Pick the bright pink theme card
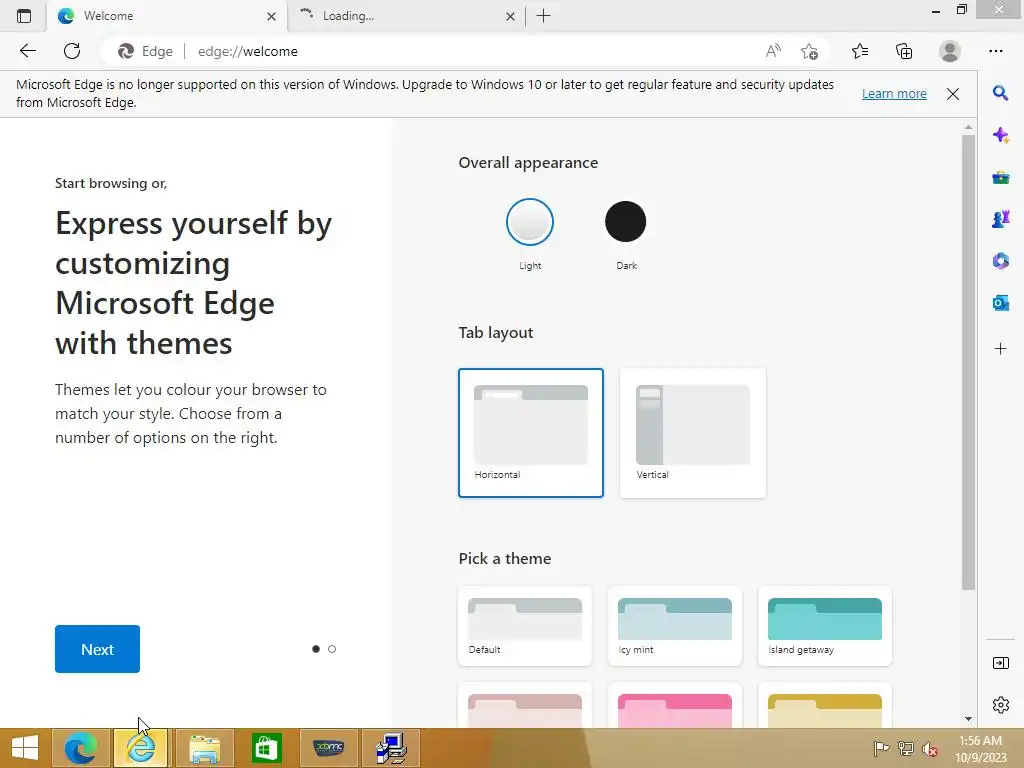 [675, 707]
